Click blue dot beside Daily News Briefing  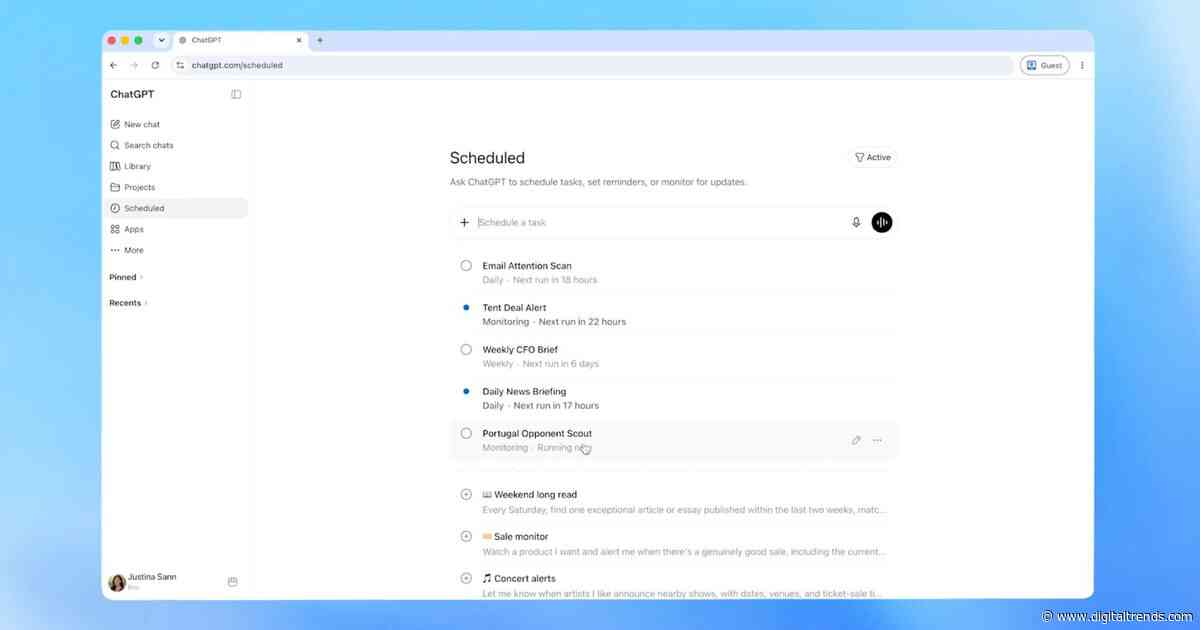click(x=466, y=392)
